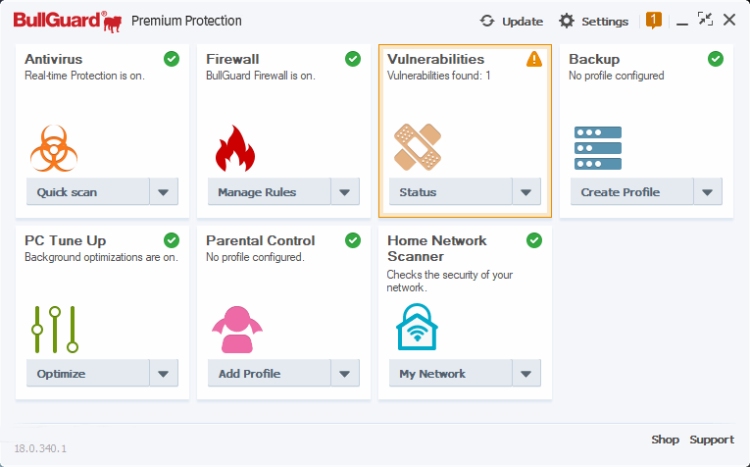Click the Vulnerabilities bandage icon
Viewport: 750px width, 467px height.
(x=417, y=147)
